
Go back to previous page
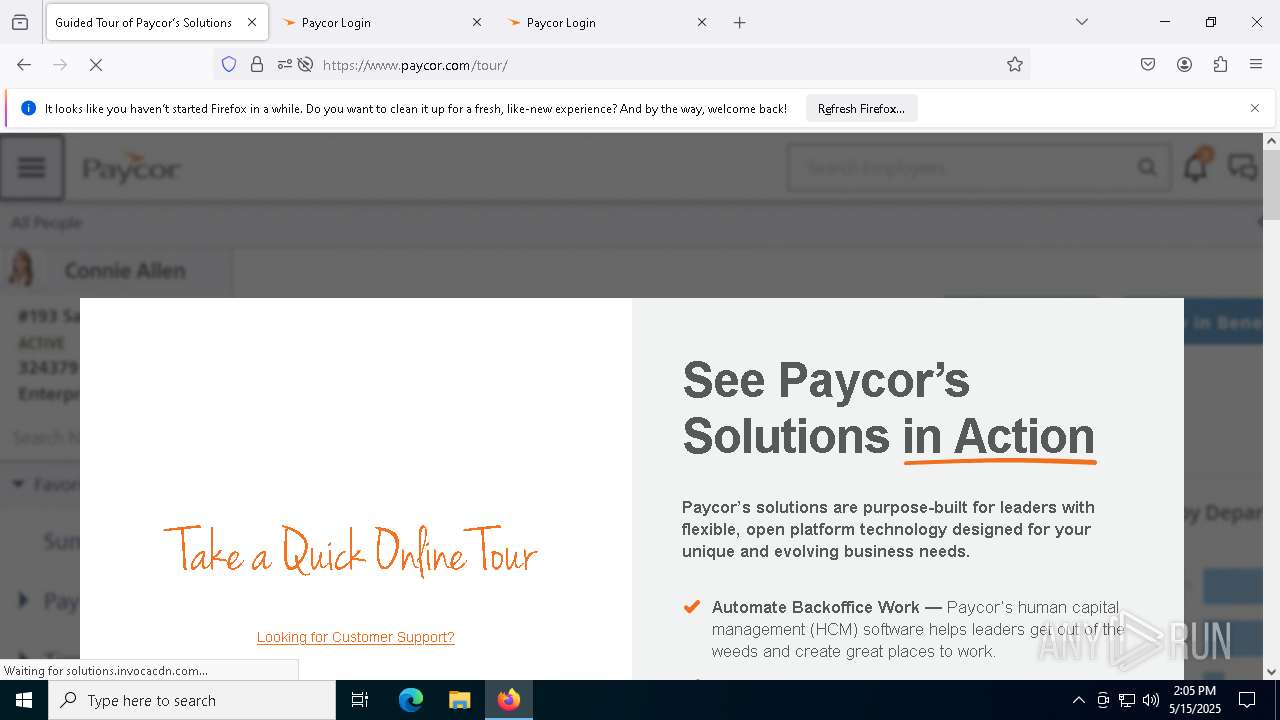coord(24,65)
